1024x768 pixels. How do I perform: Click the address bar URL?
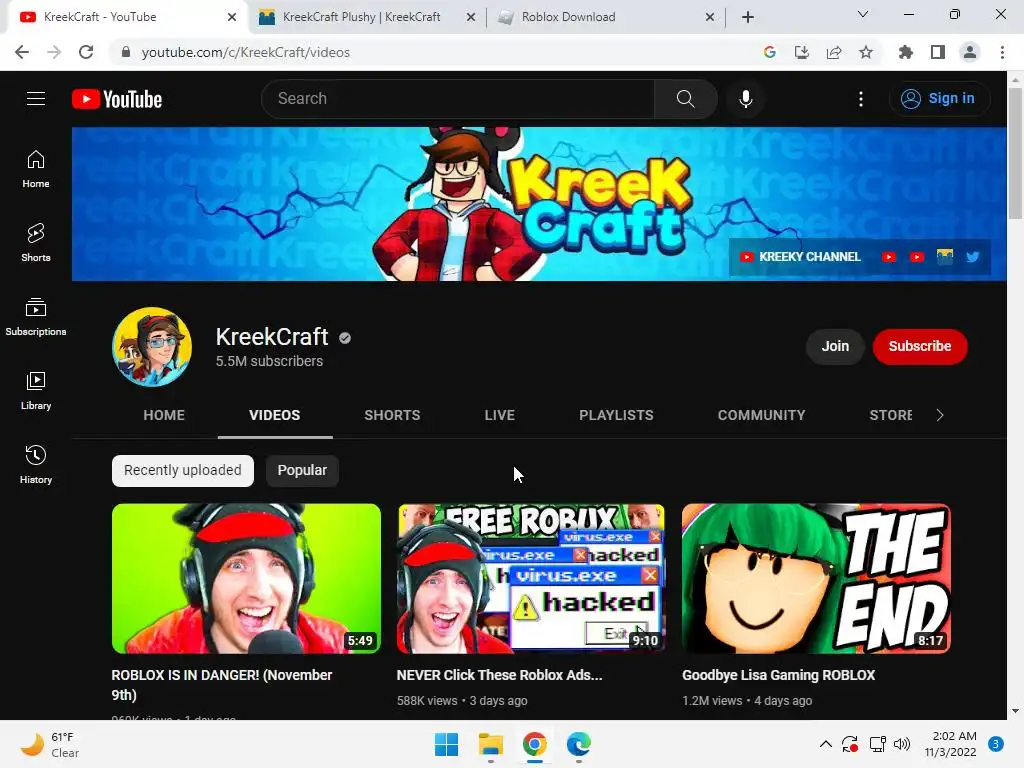point(246,52)
